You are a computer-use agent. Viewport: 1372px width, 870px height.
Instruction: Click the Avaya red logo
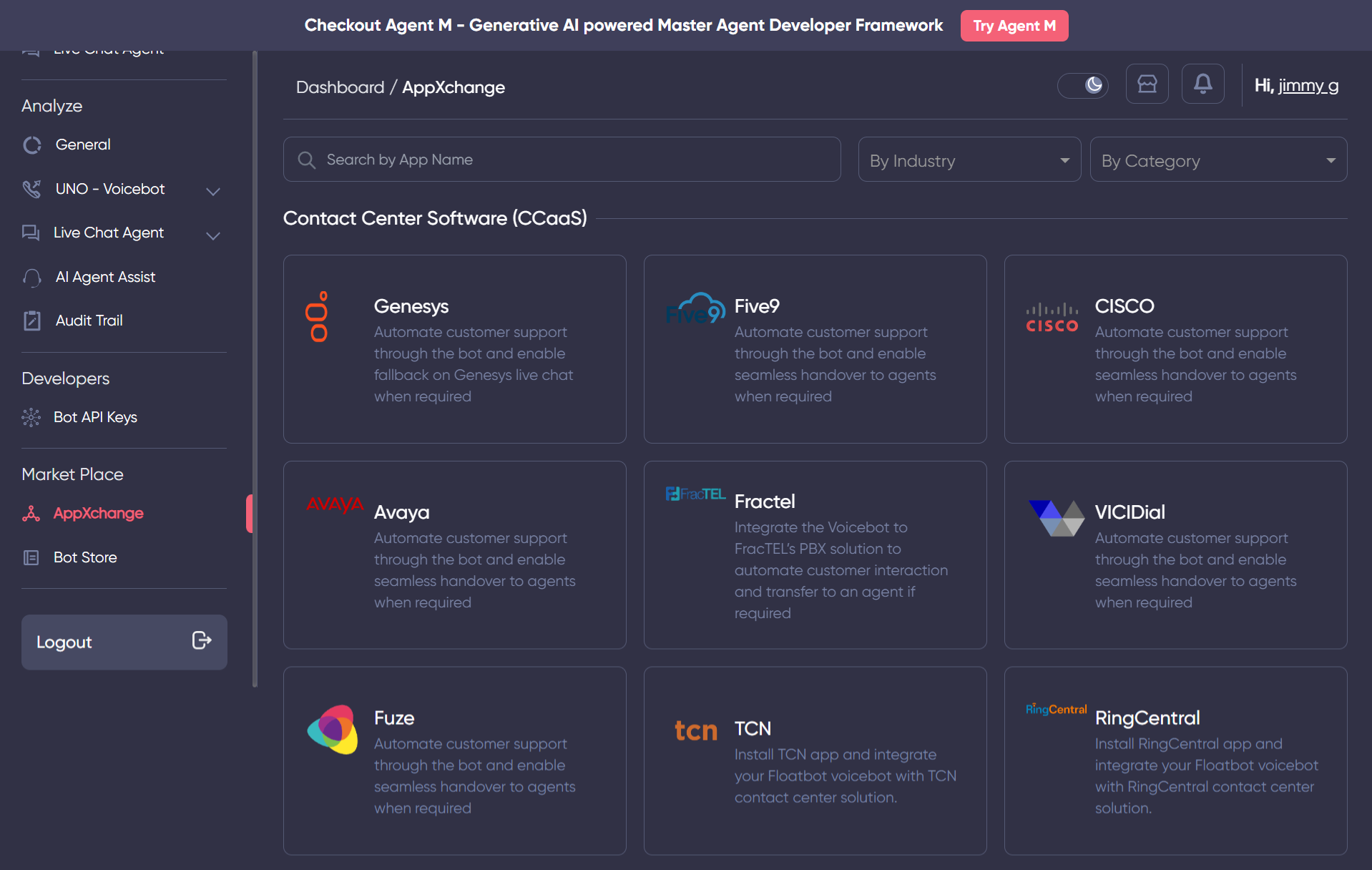(335, 504)
